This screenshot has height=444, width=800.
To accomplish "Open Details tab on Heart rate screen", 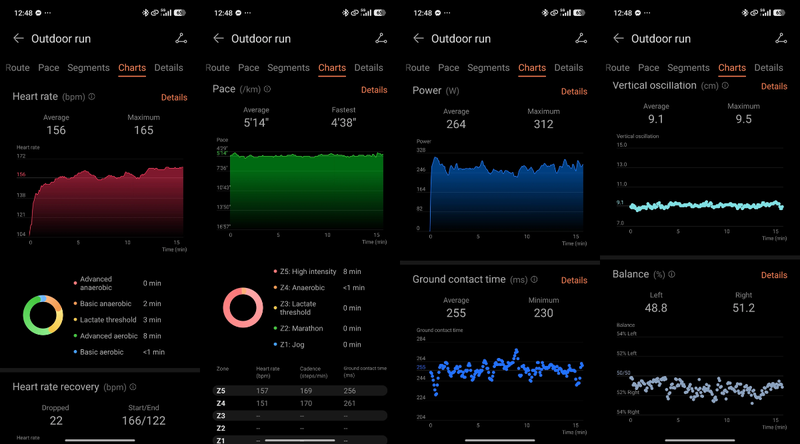I will (169, 68).
